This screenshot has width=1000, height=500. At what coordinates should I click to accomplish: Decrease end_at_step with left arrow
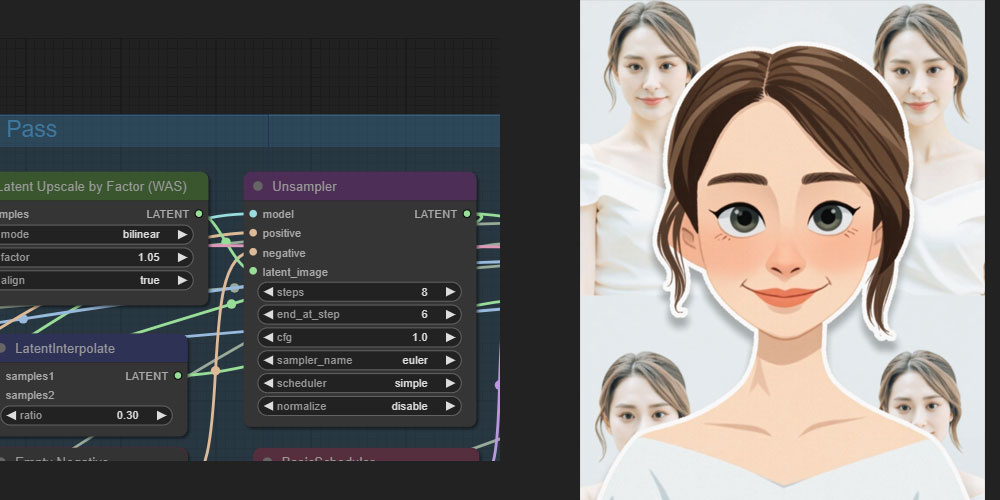point(268,314)
